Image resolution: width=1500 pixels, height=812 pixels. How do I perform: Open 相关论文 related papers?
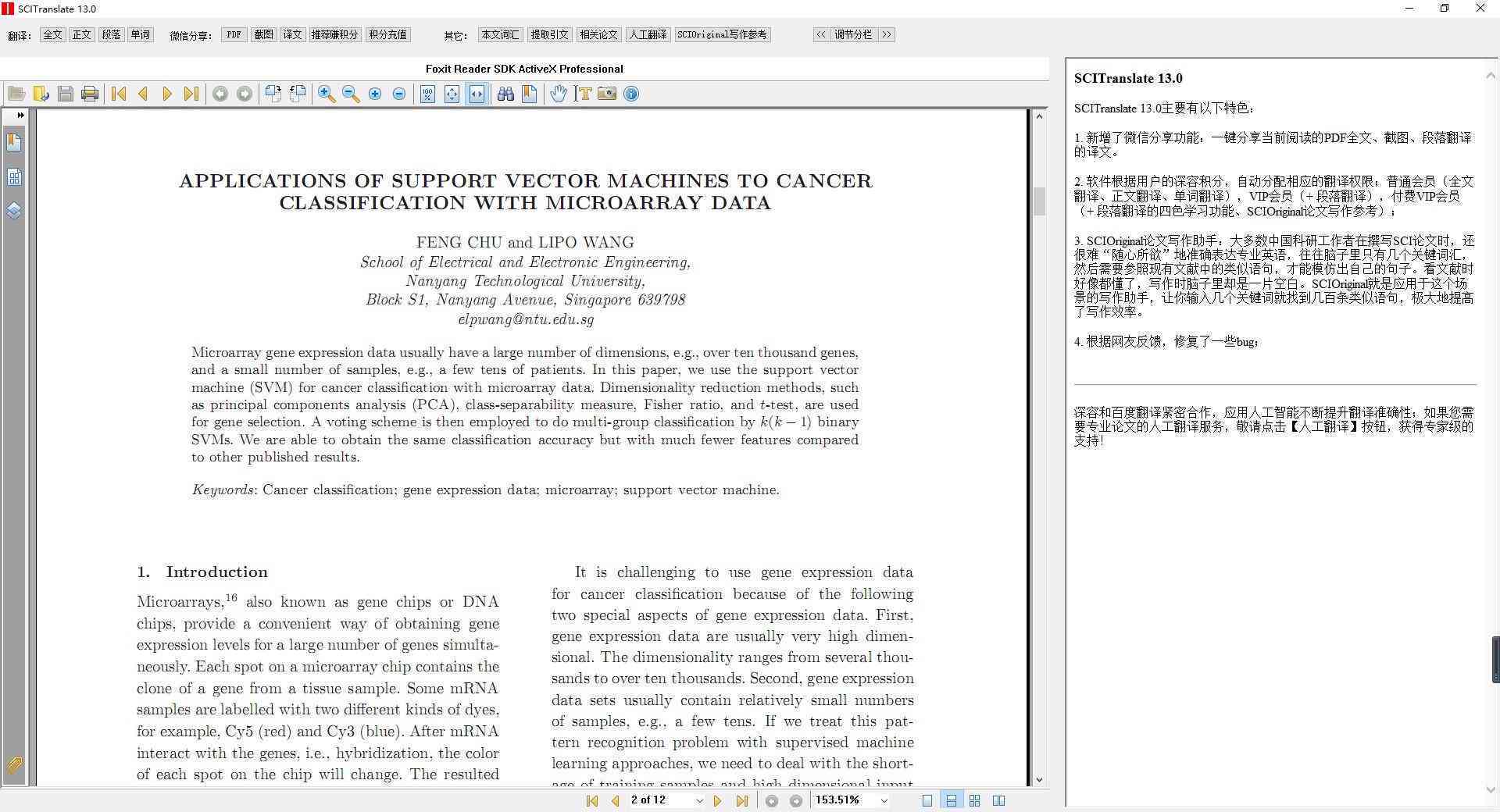tap(598, 34)
